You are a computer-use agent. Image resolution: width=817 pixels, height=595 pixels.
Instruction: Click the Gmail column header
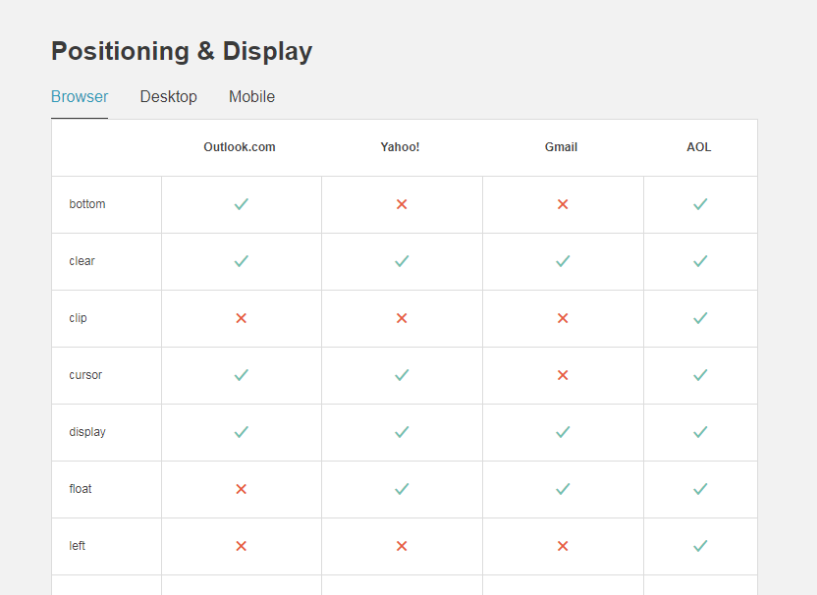561,147
